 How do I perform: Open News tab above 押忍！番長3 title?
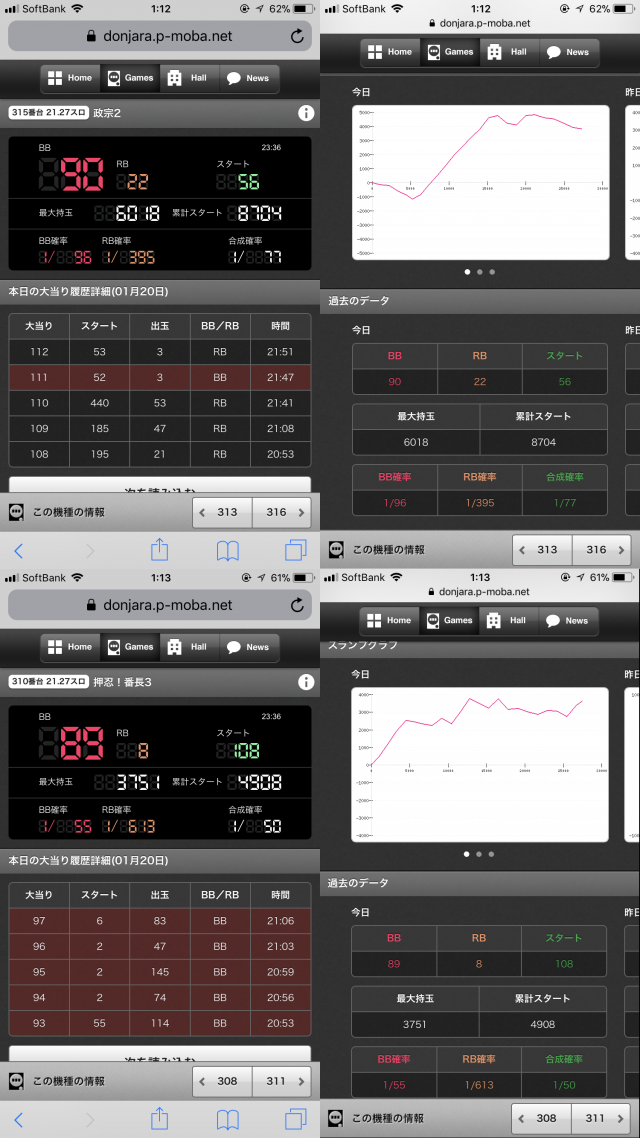[247, 647]
